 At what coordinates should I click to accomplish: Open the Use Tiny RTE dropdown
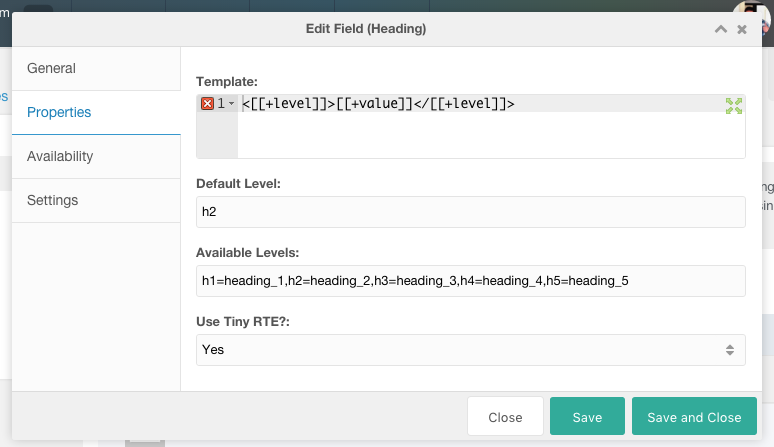pos(471,350)
